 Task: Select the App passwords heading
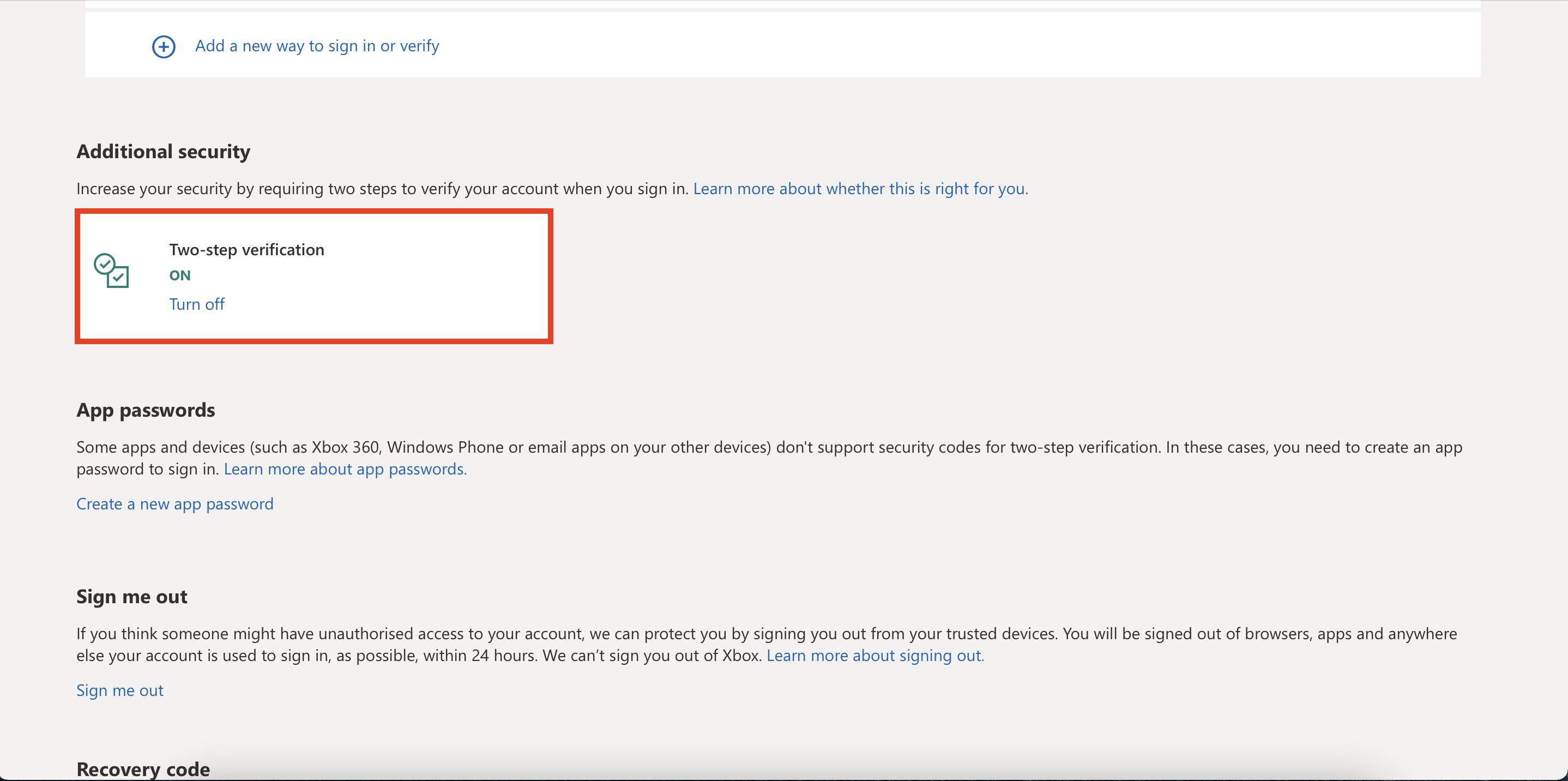(146, 410)
